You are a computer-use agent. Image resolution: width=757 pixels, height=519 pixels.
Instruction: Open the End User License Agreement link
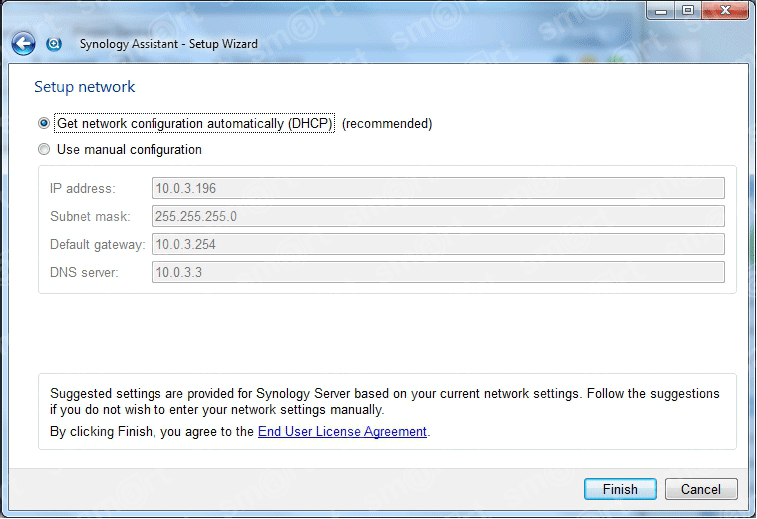click(342, 432)
